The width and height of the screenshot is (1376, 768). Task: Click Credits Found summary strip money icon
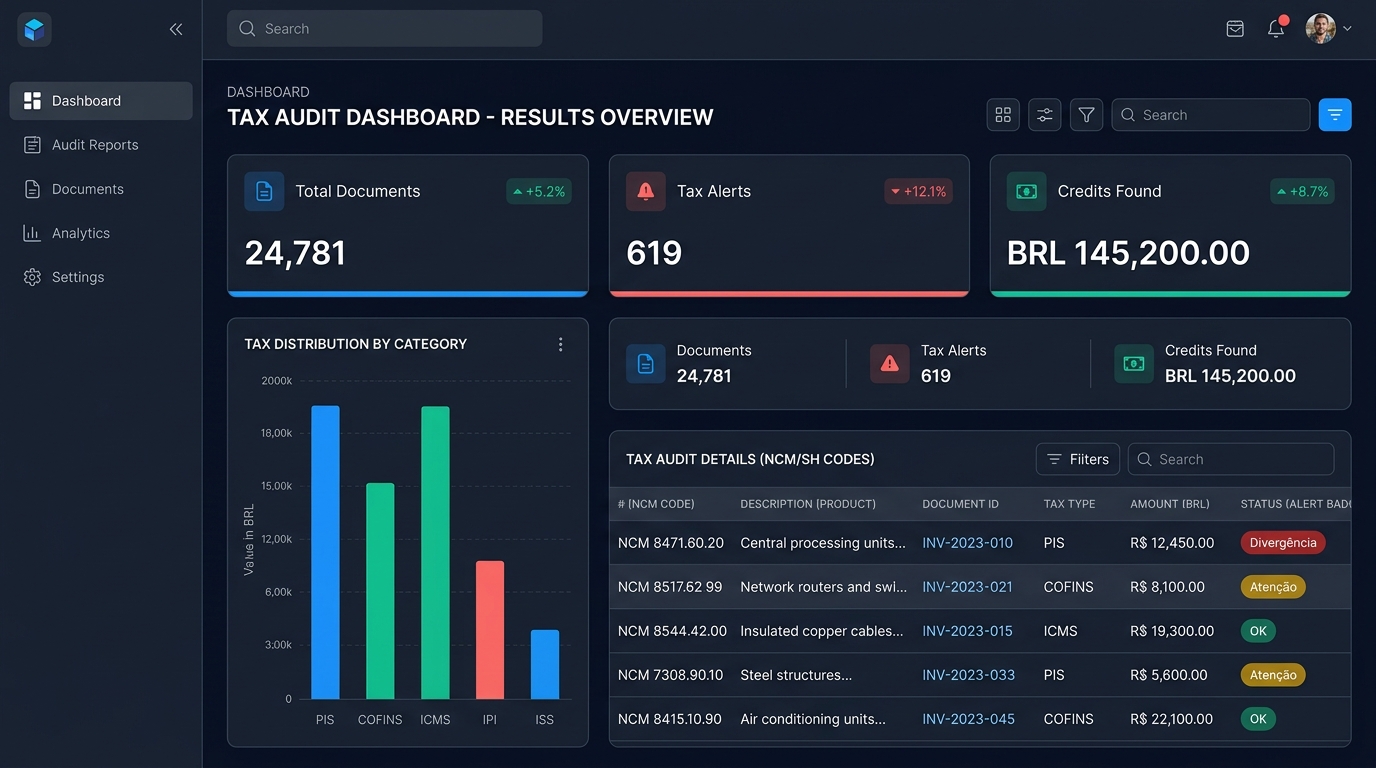1134,364
